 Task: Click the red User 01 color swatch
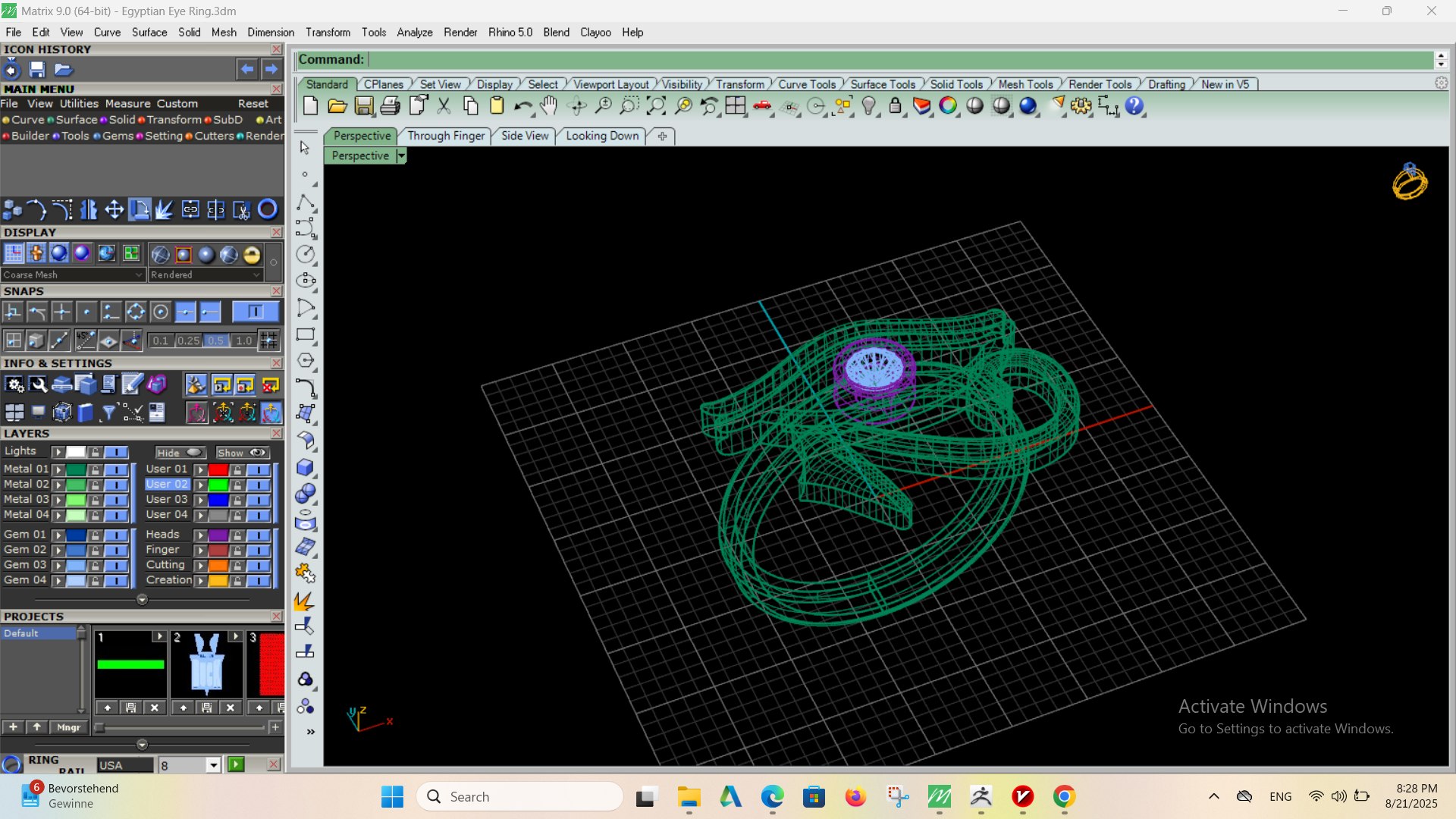pyautogui.click(x=218, y=469)
